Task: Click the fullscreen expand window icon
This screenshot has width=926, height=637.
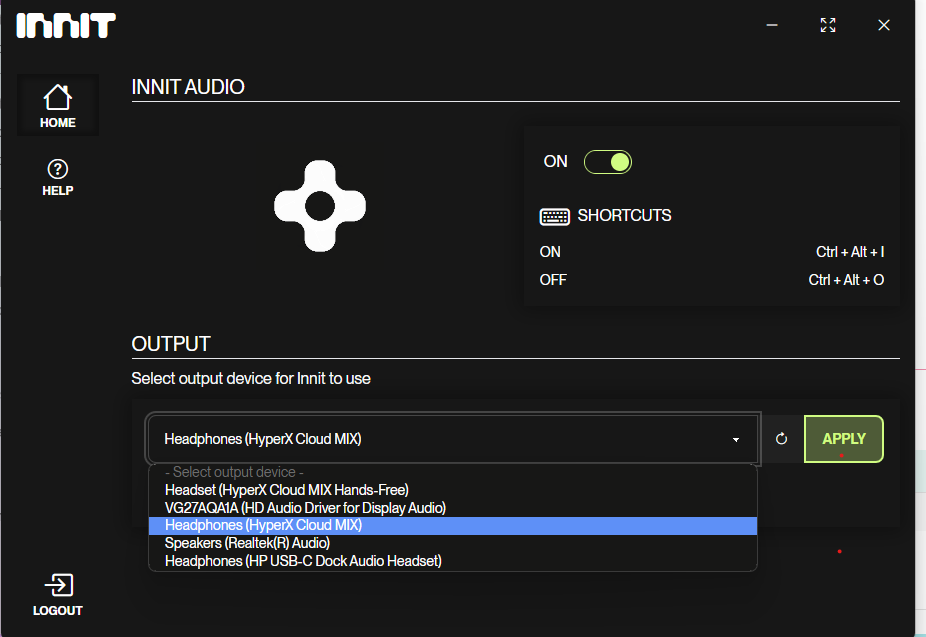Action: (827, 26)
